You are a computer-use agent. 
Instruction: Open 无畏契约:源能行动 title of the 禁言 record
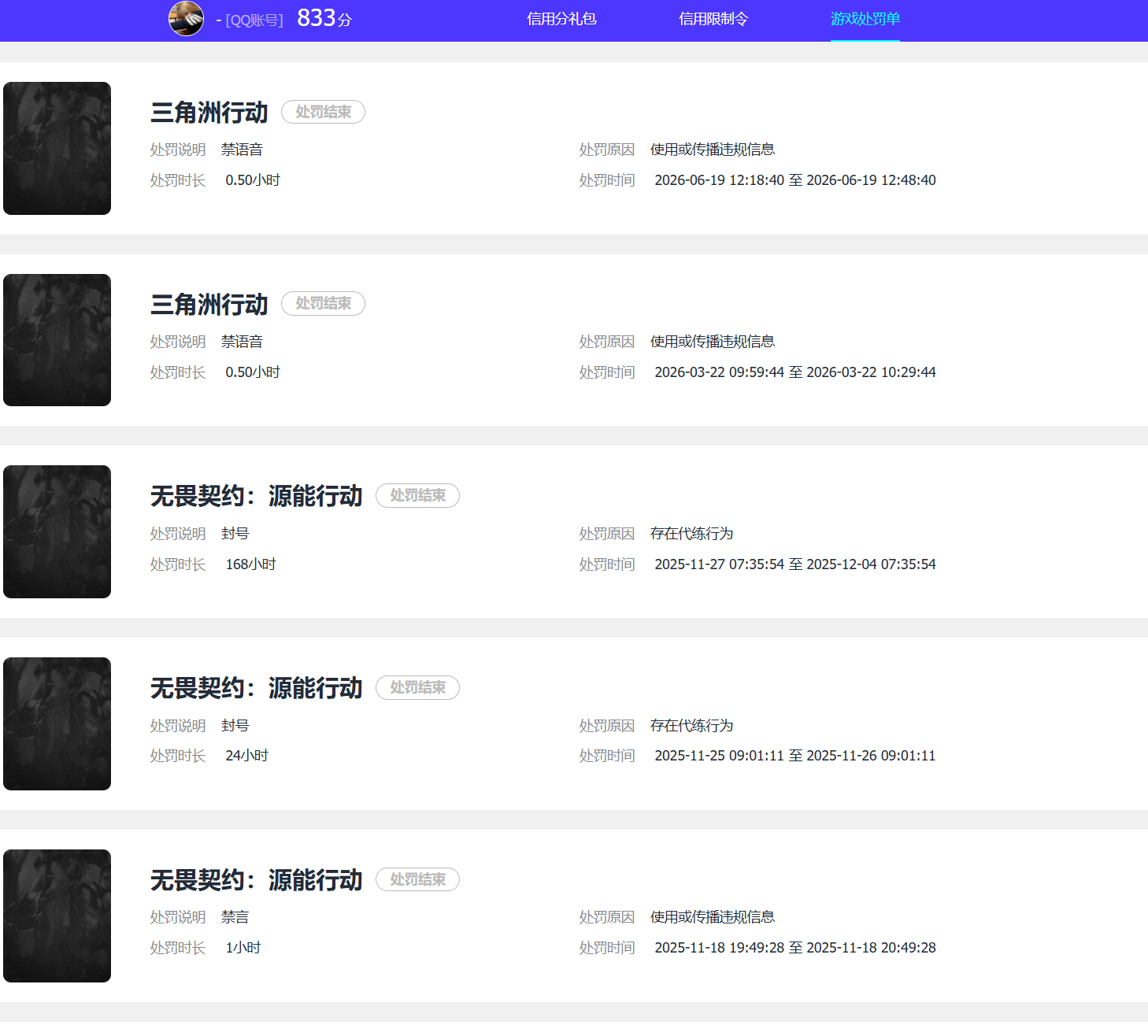click(x=257, y=880)
